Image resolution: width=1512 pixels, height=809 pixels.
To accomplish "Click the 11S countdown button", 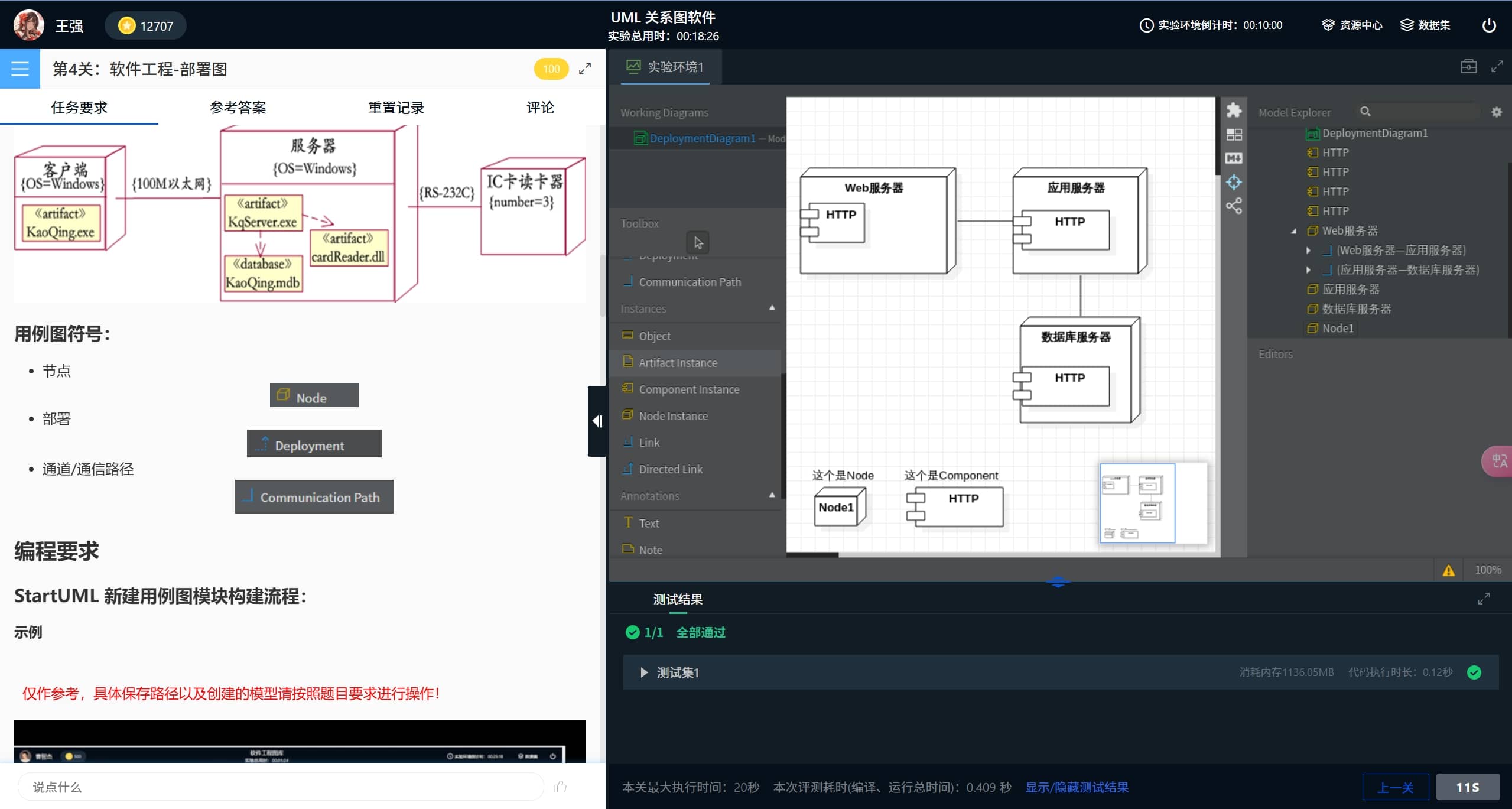I will pos(1468,787).
